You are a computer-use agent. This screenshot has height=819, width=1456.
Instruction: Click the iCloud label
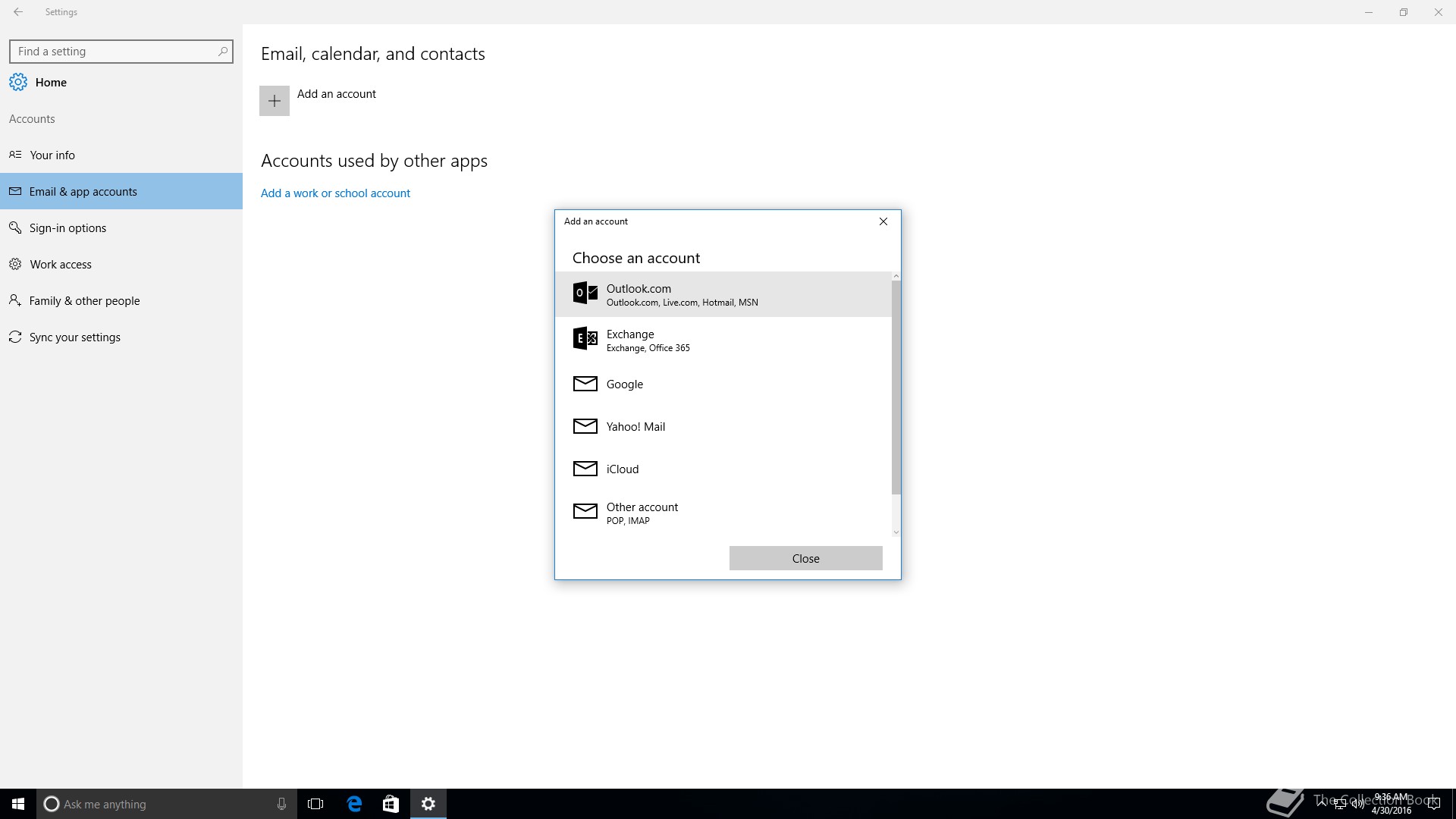tap(623, 469)
